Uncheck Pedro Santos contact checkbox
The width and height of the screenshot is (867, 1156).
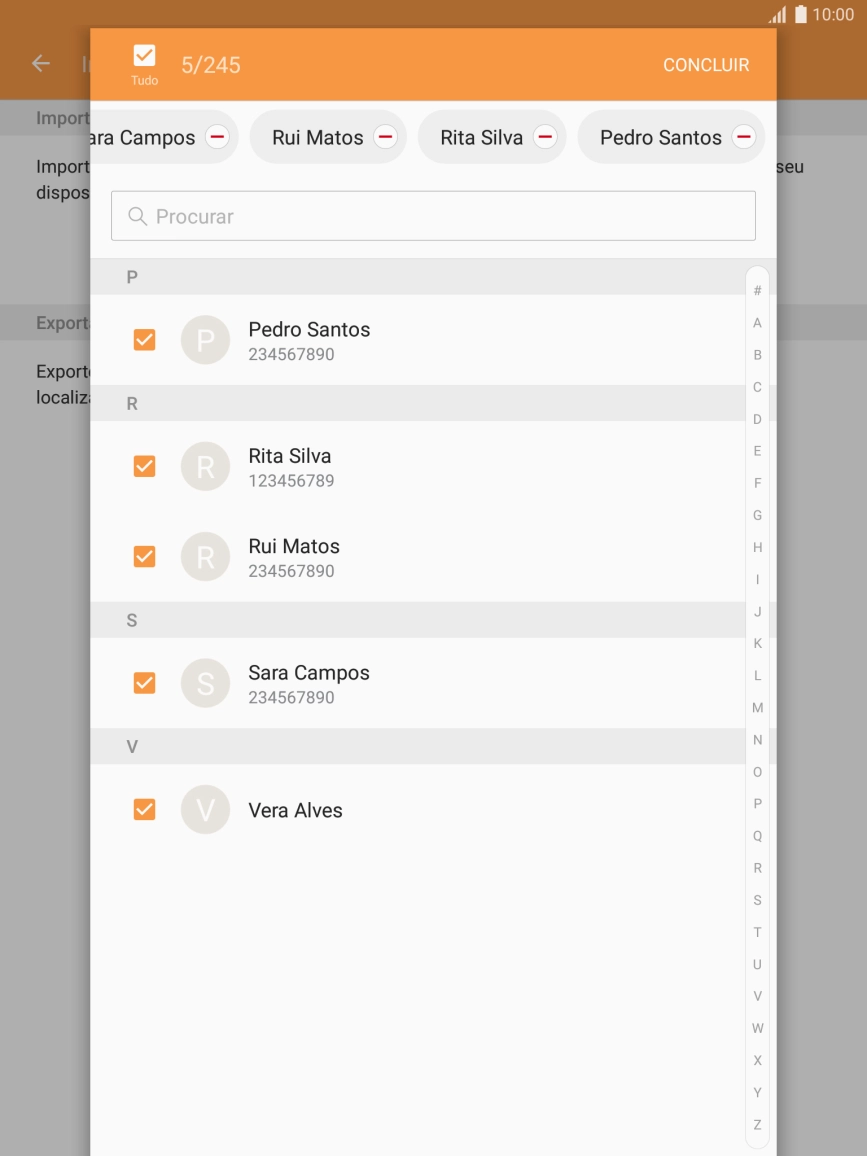pos(144,340)
